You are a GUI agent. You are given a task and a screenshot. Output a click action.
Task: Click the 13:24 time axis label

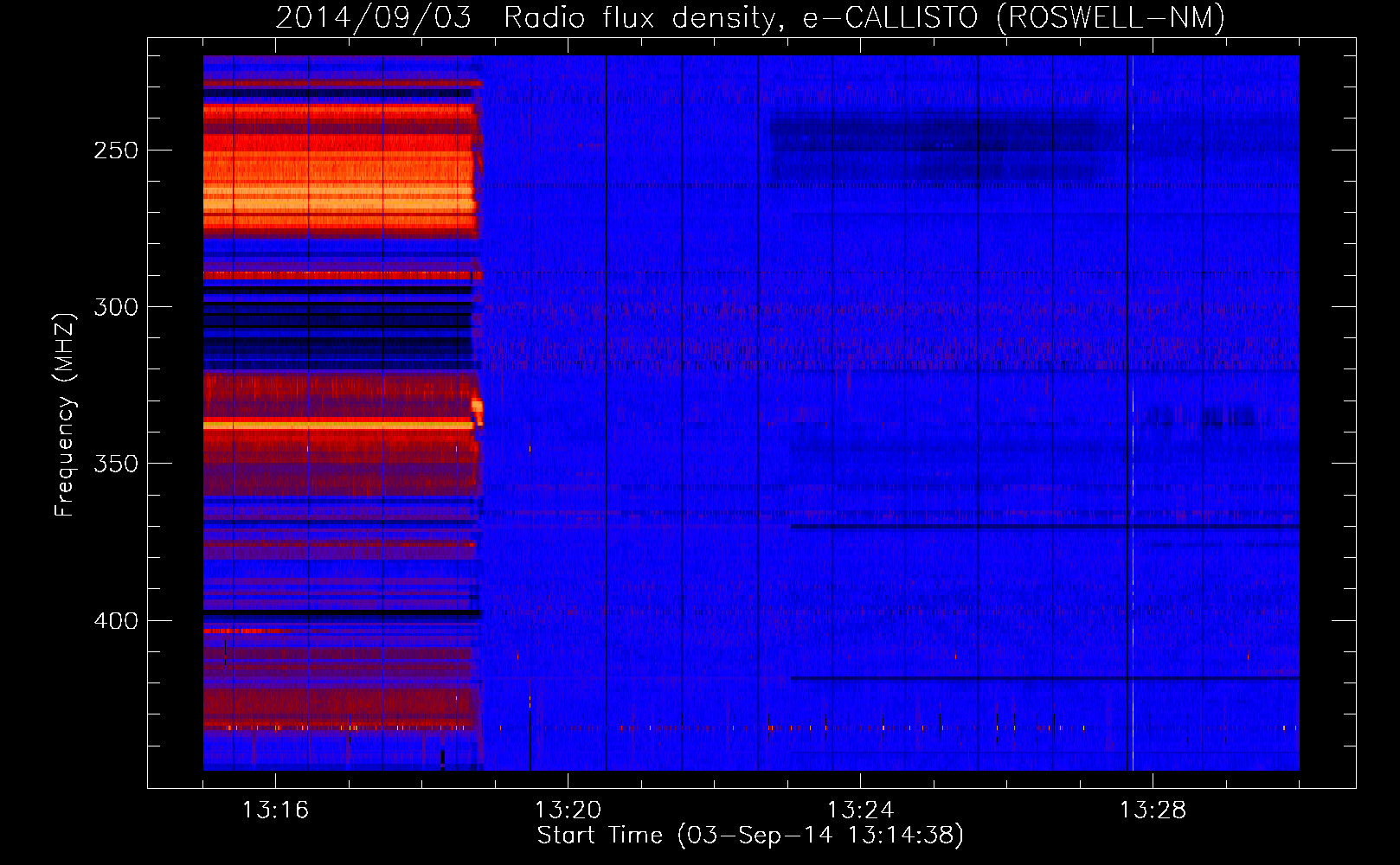(860, 811)
